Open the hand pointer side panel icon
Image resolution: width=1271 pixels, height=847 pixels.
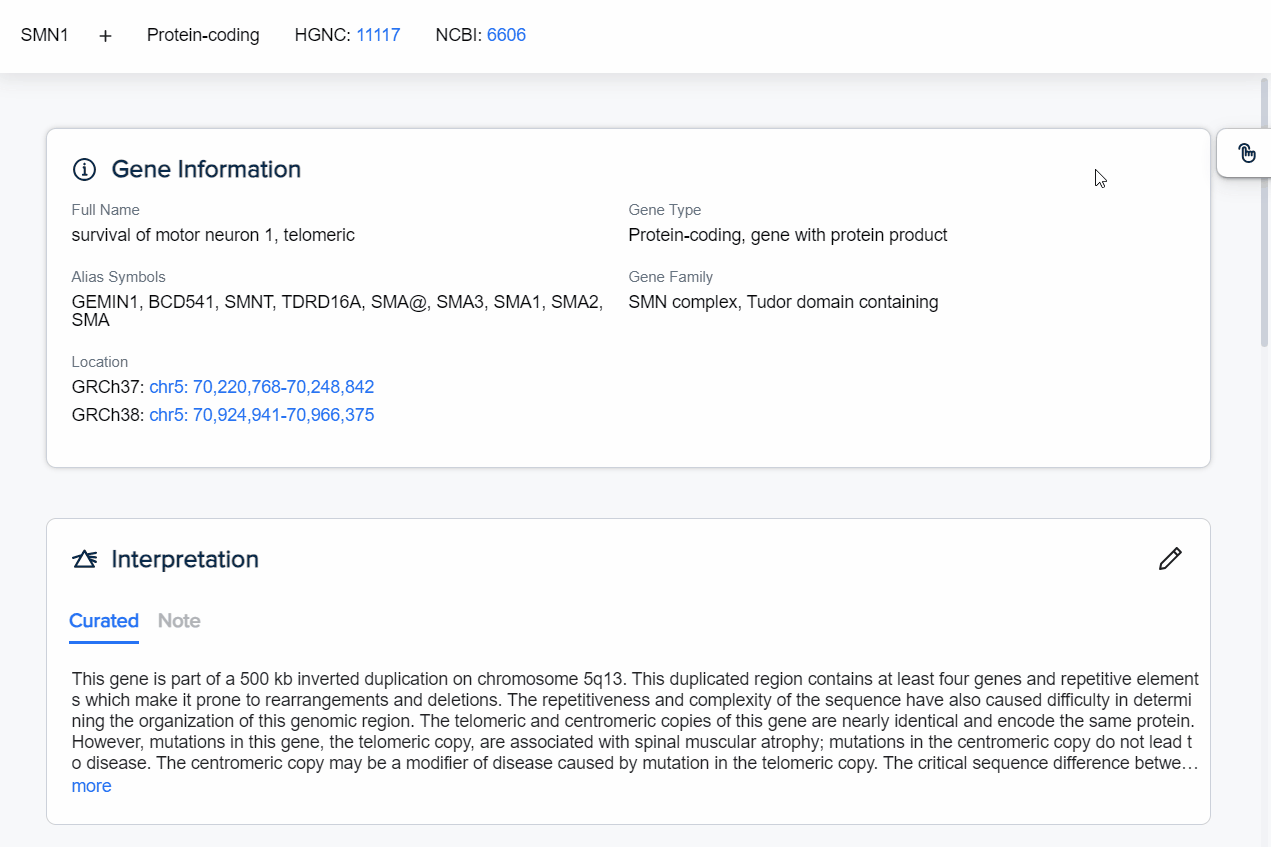pos(1246,153)
